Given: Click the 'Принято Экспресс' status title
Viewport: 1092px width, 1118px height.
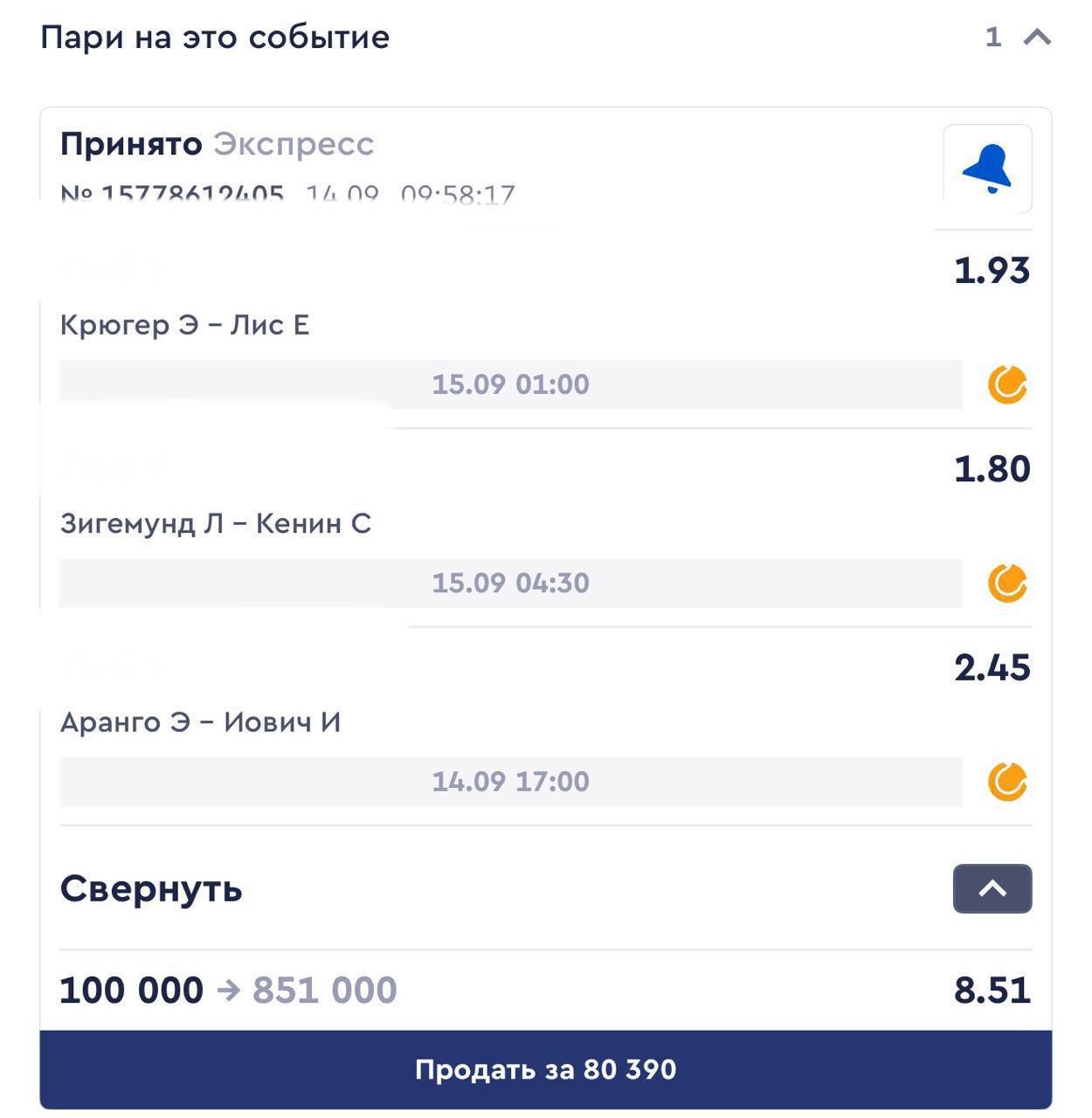Looking at the screenshot, I should (x=217, y=143).
